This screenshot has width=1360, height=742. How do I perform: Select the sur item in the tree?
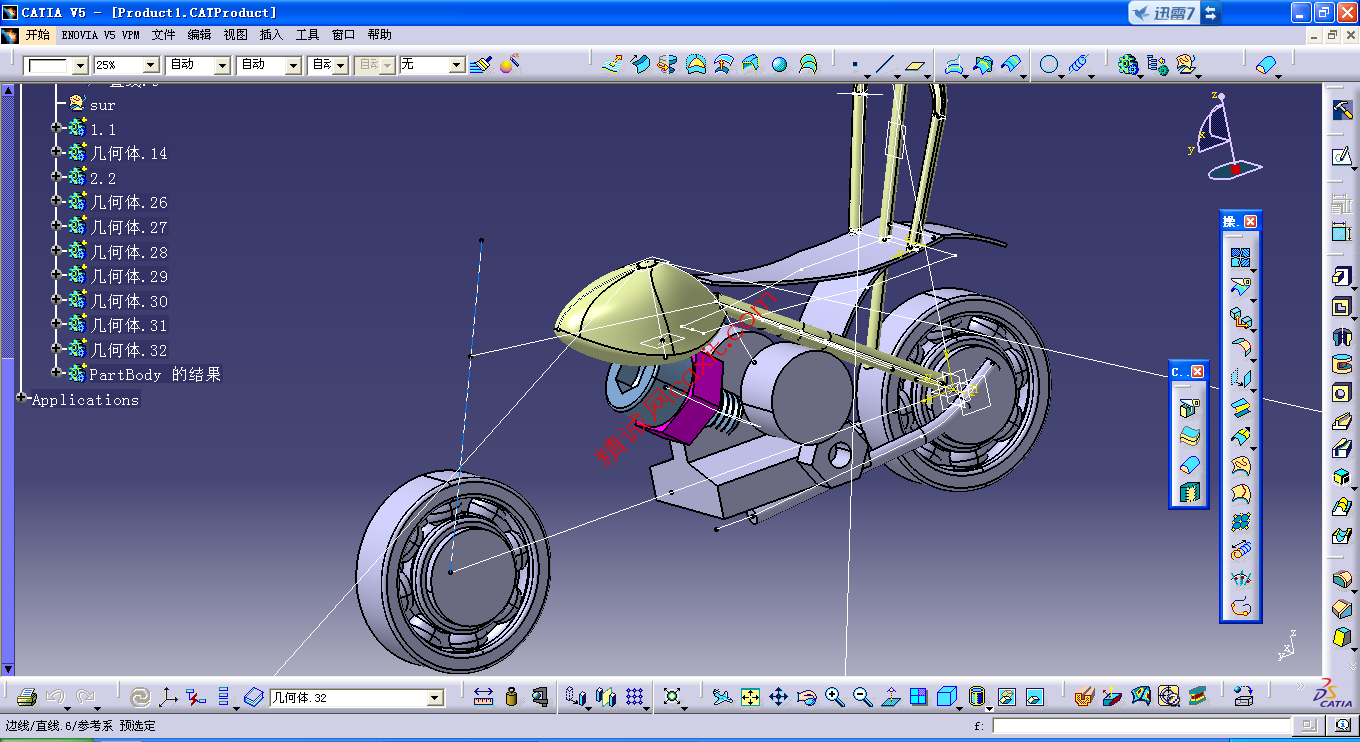[102, 104]
